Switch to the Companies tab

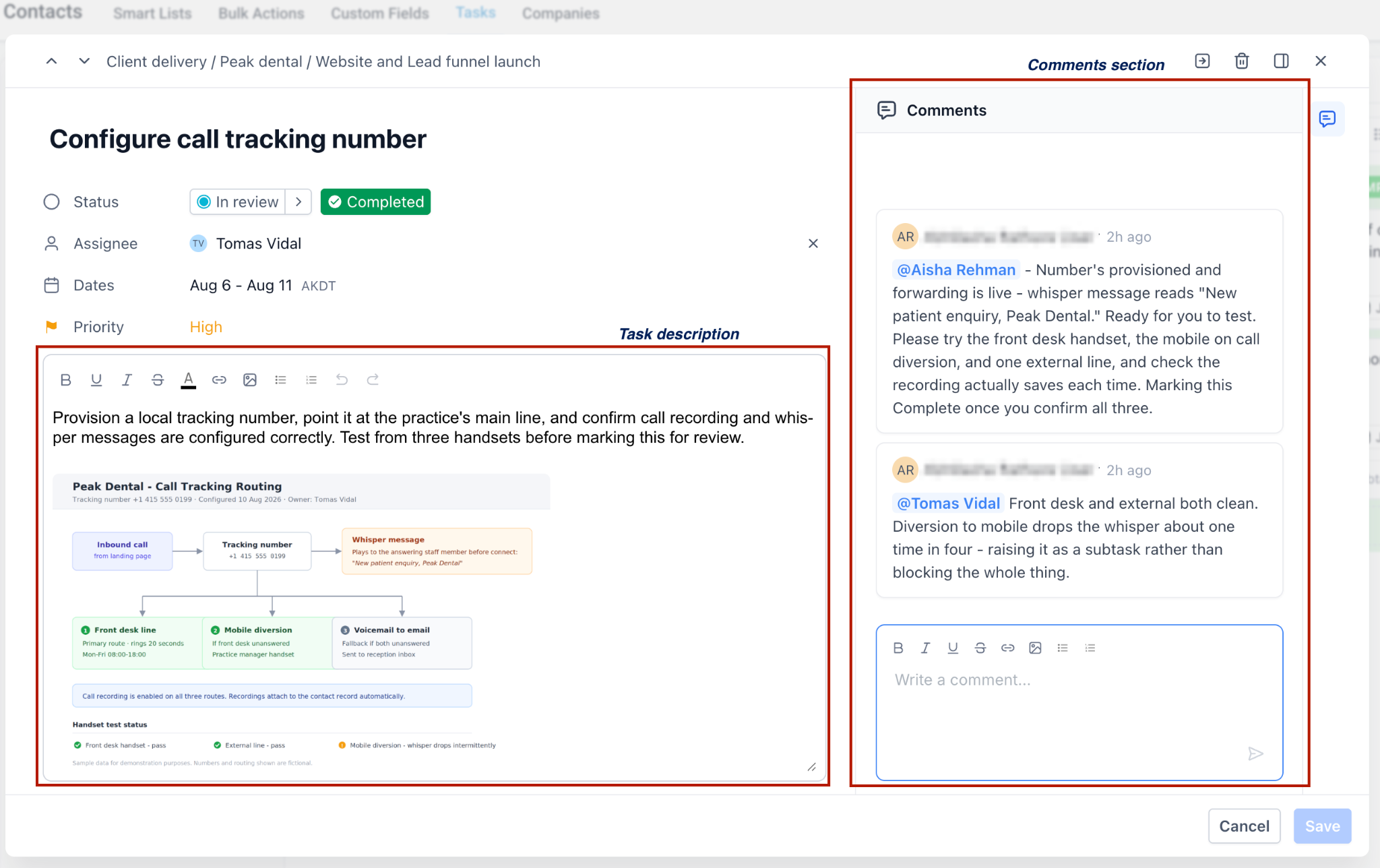561,13
